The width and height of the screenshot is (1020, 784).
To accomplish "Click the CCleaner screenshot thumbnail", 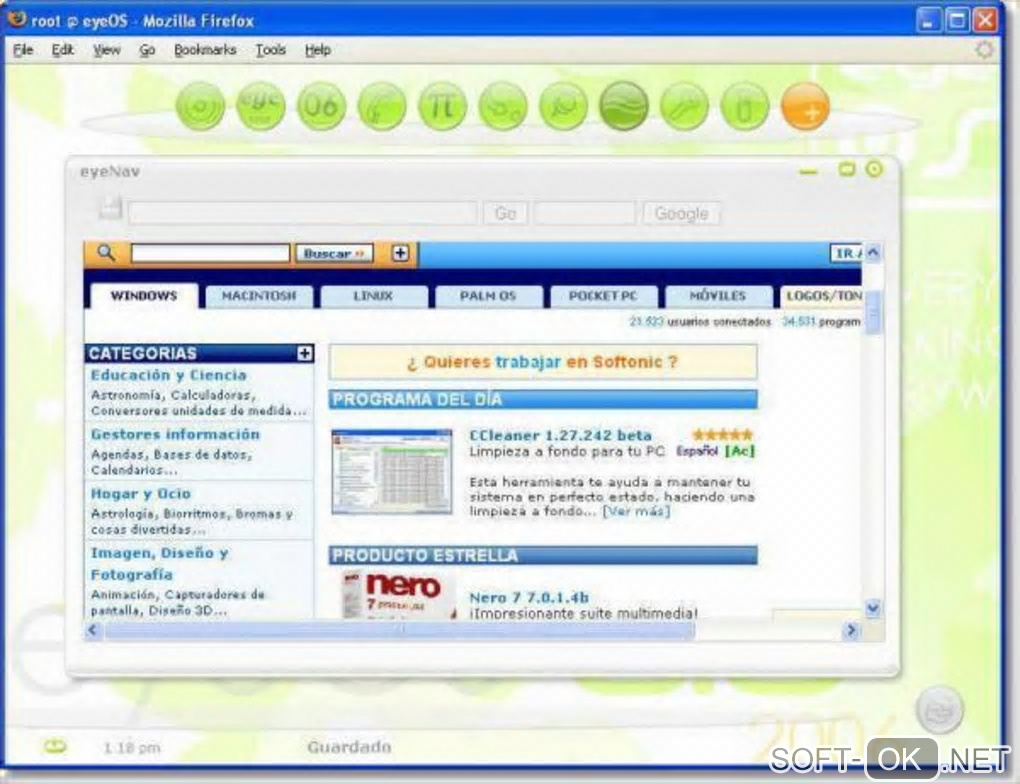I will click(392, 472).
